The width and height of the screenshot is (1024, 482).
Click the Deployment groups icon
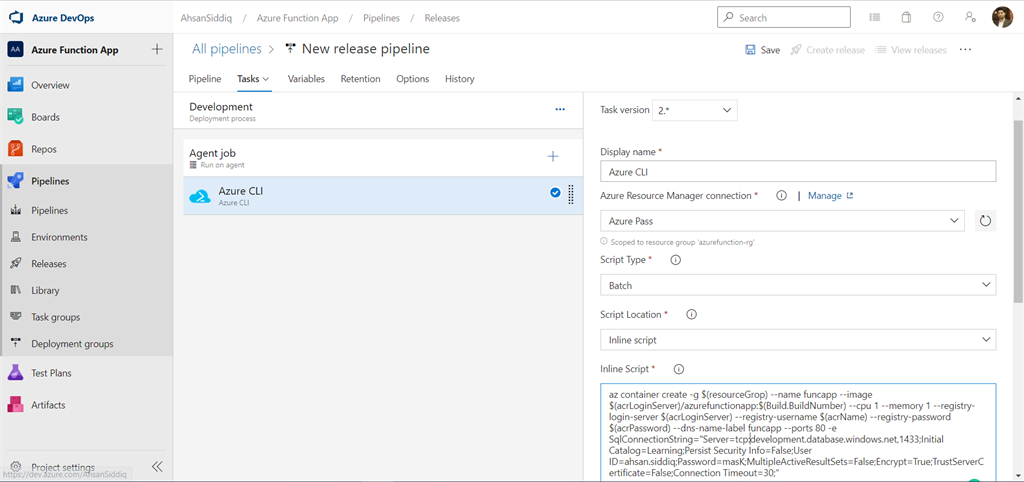point(16,344)
